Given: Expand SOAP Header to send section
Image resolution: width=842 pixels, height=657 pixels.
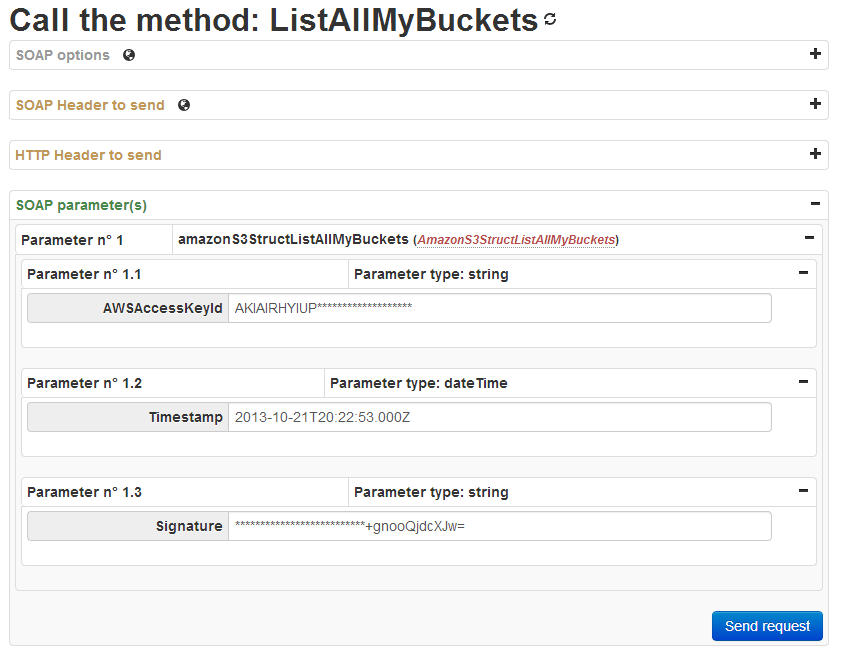Looking at the screenshot, I should coord(815,104).
